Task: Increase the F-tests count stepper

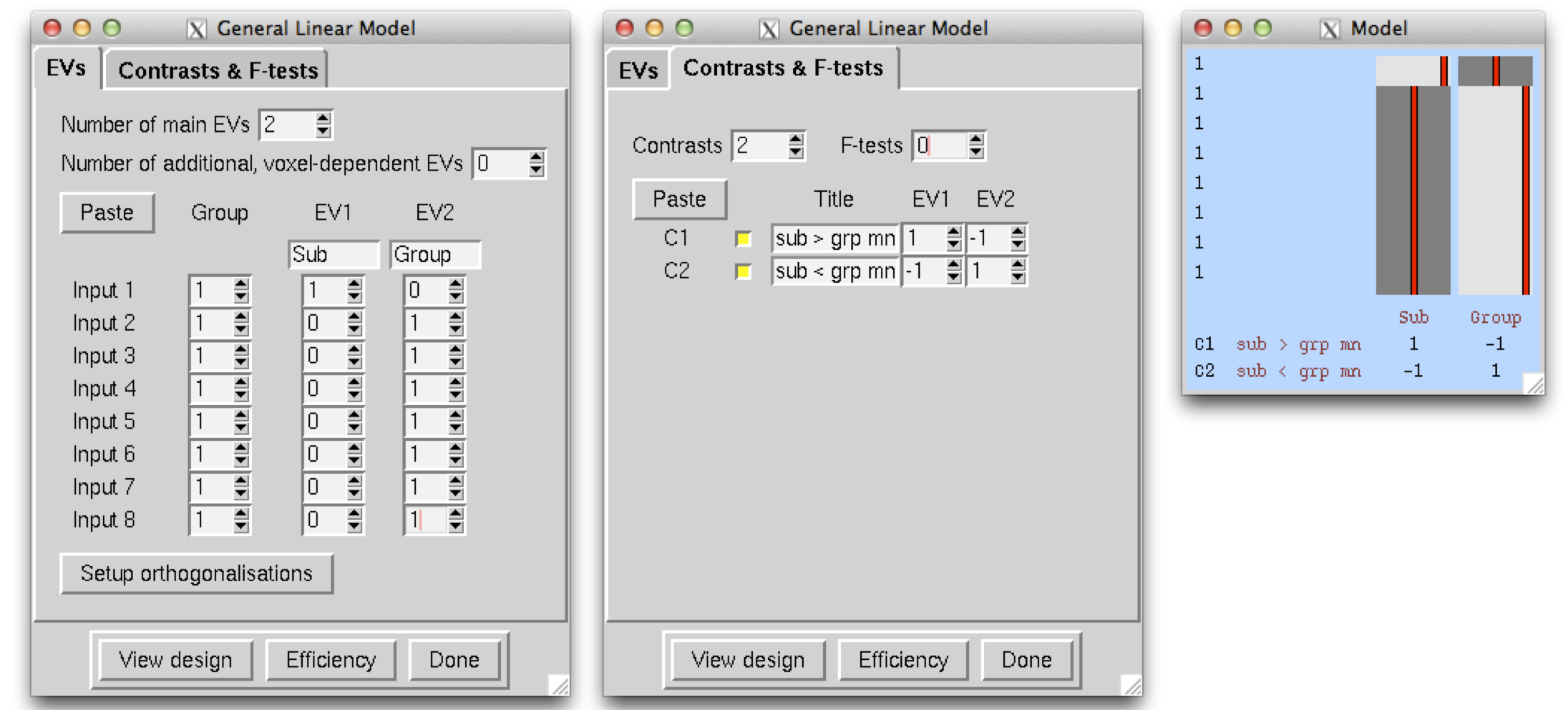Action: 975,140
